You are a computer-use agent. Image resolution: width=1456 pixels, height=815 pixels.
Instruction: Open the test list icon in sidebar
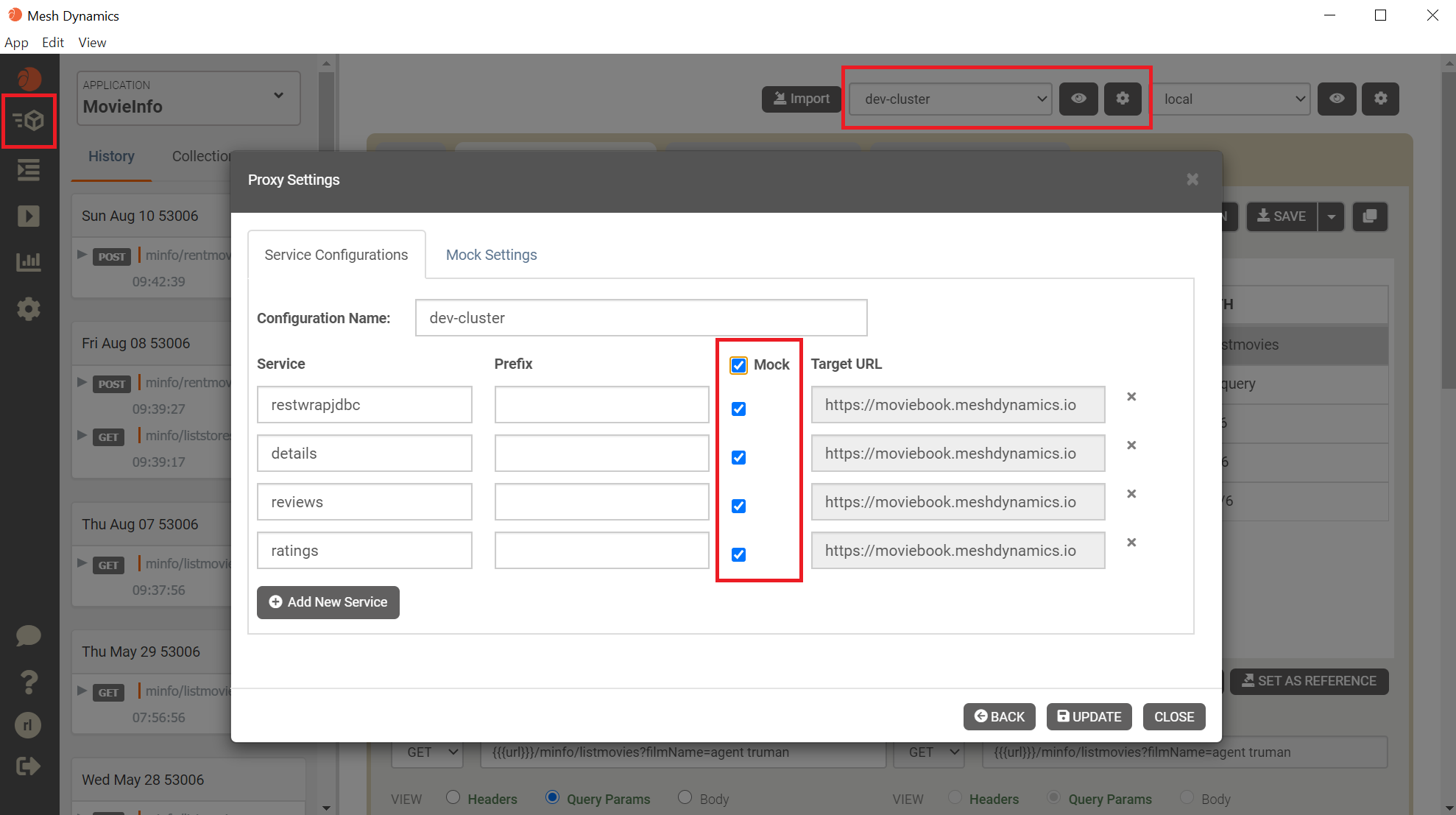[x=29, y=170]
